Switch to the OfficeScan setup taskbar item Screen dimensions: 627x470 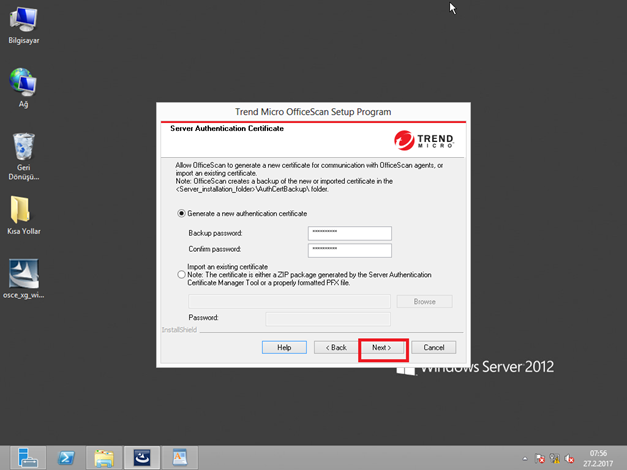142,458
